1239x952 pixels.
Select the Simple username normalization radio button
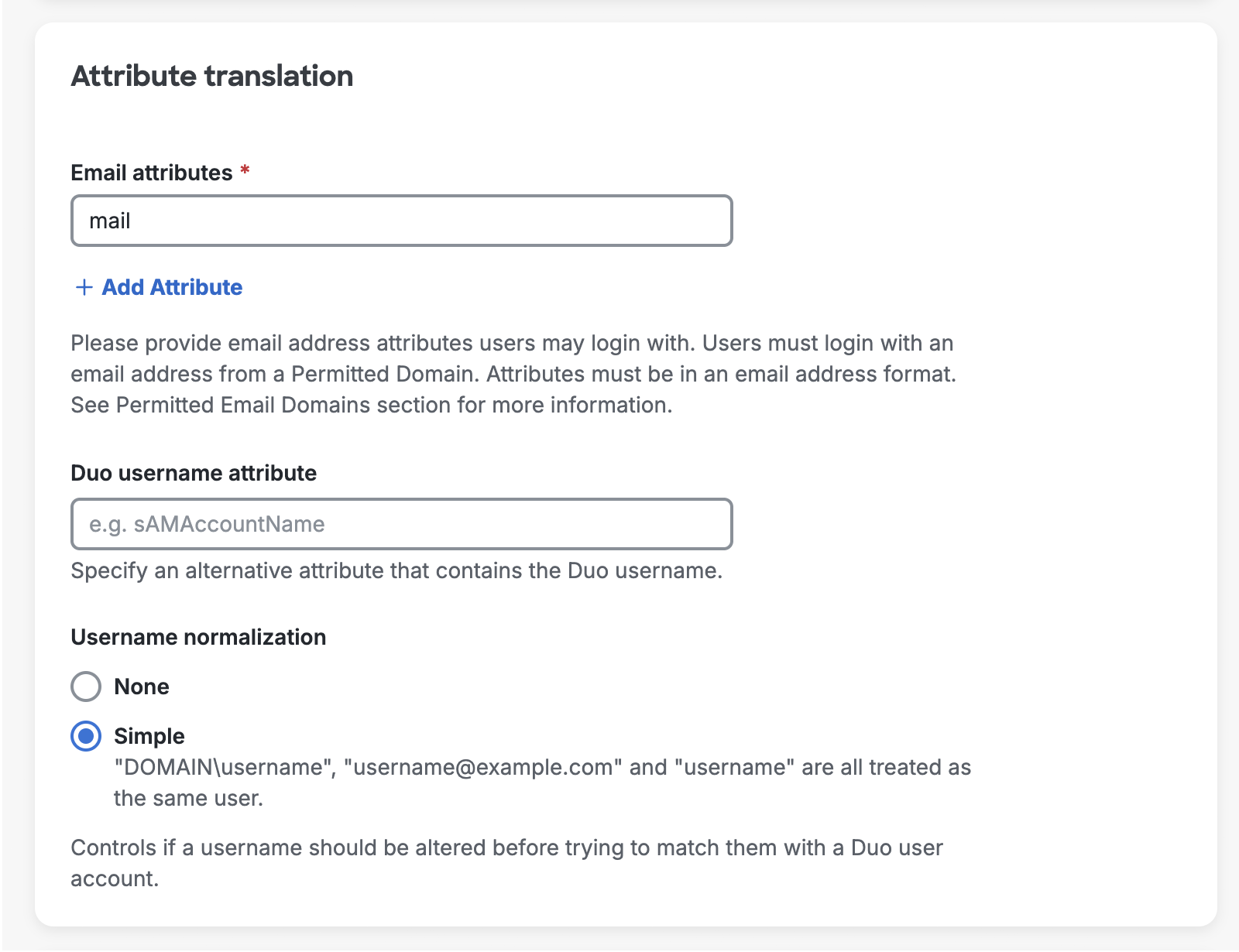pyautogui.click(x=86, y=737)
